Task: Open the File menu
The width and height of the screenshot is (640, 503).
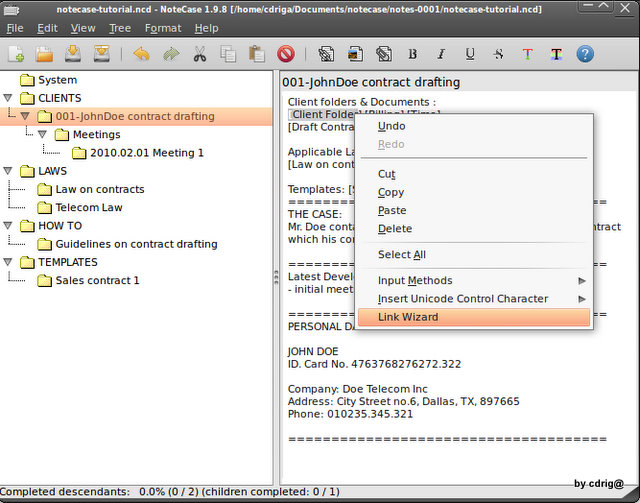Action: [x=15, y=28]
